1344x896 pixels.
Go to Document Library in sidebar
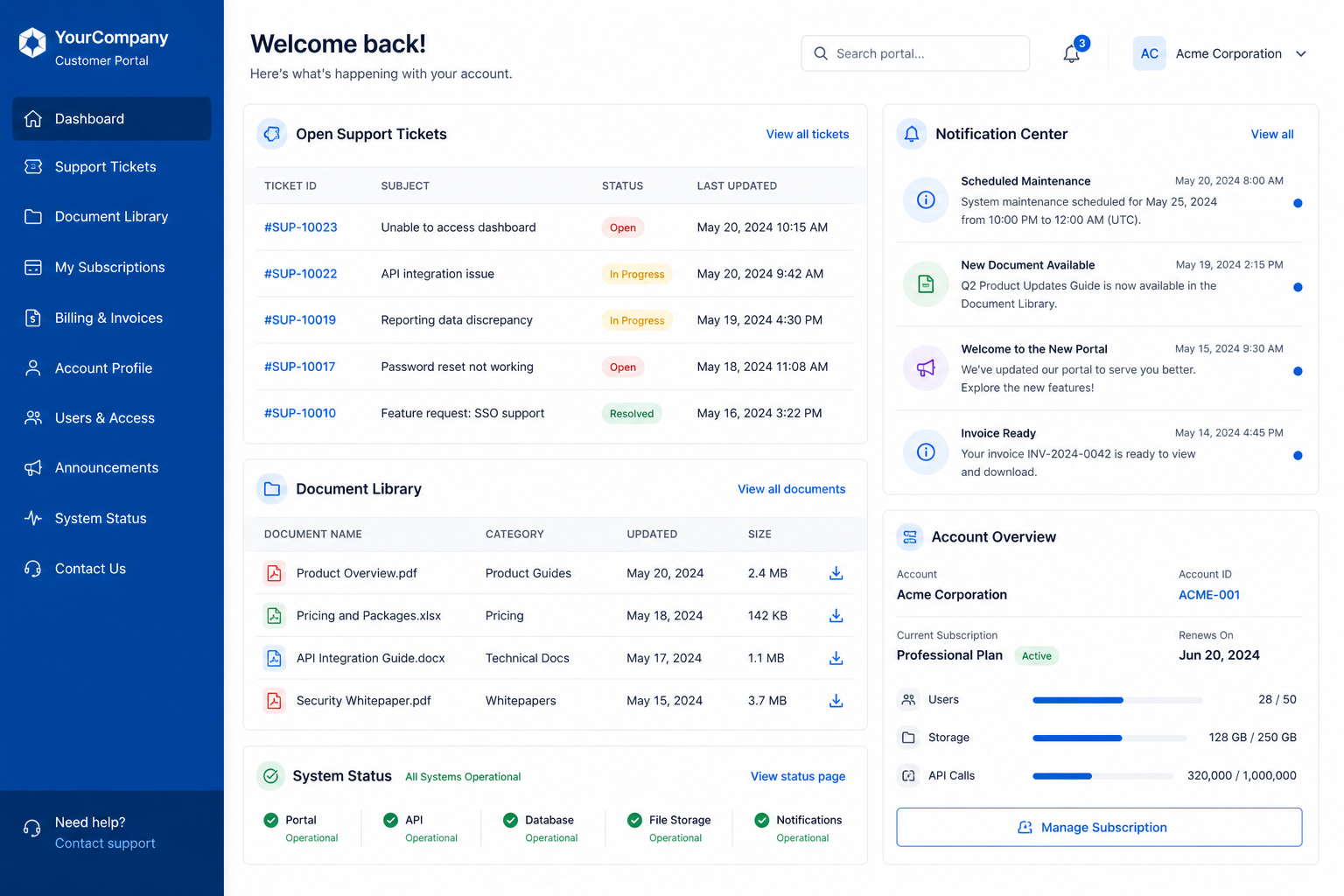pyautogui.click(x=112, y=217)
